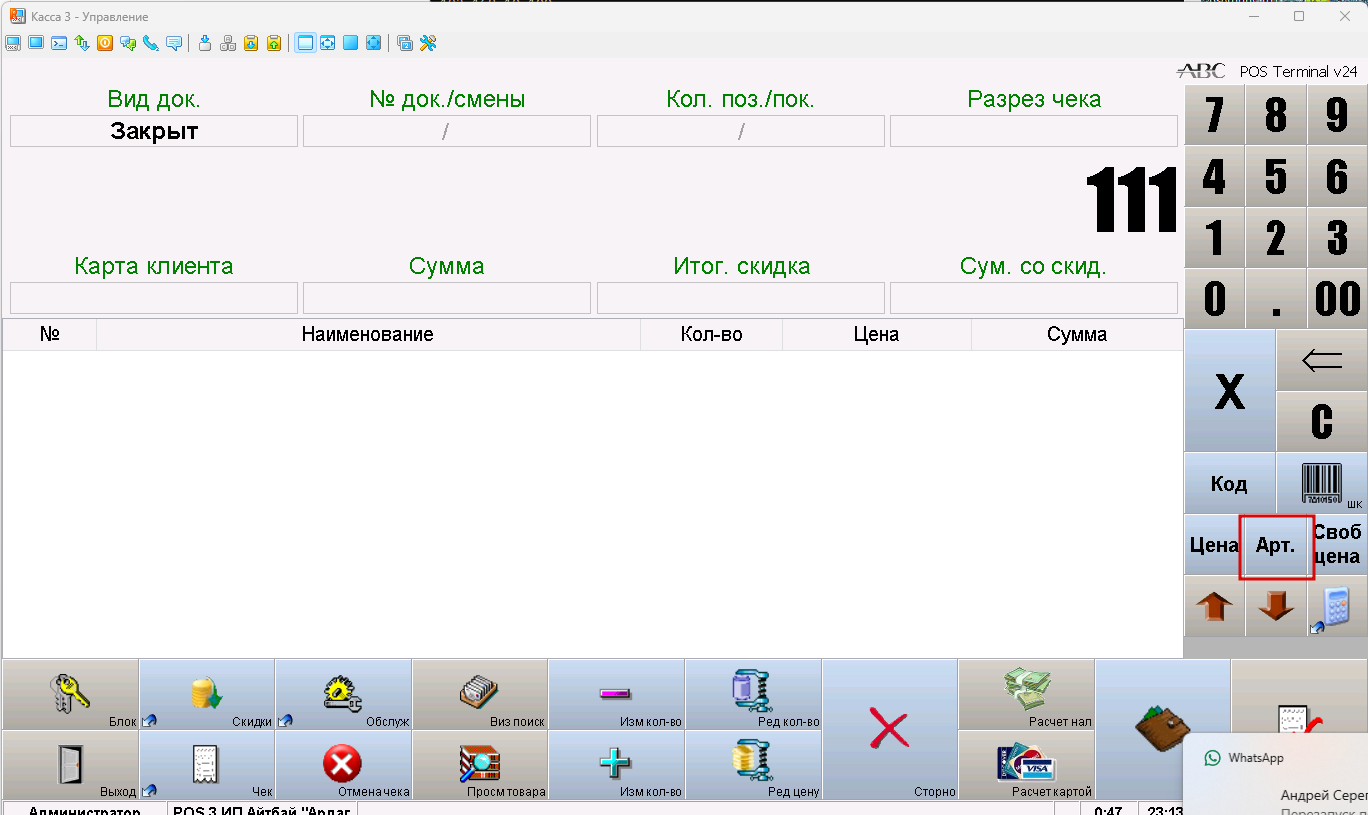The height and width of the screenshot is (815, 1368).
Task: Click the field under Карта клиента
Action: point(154,298)
